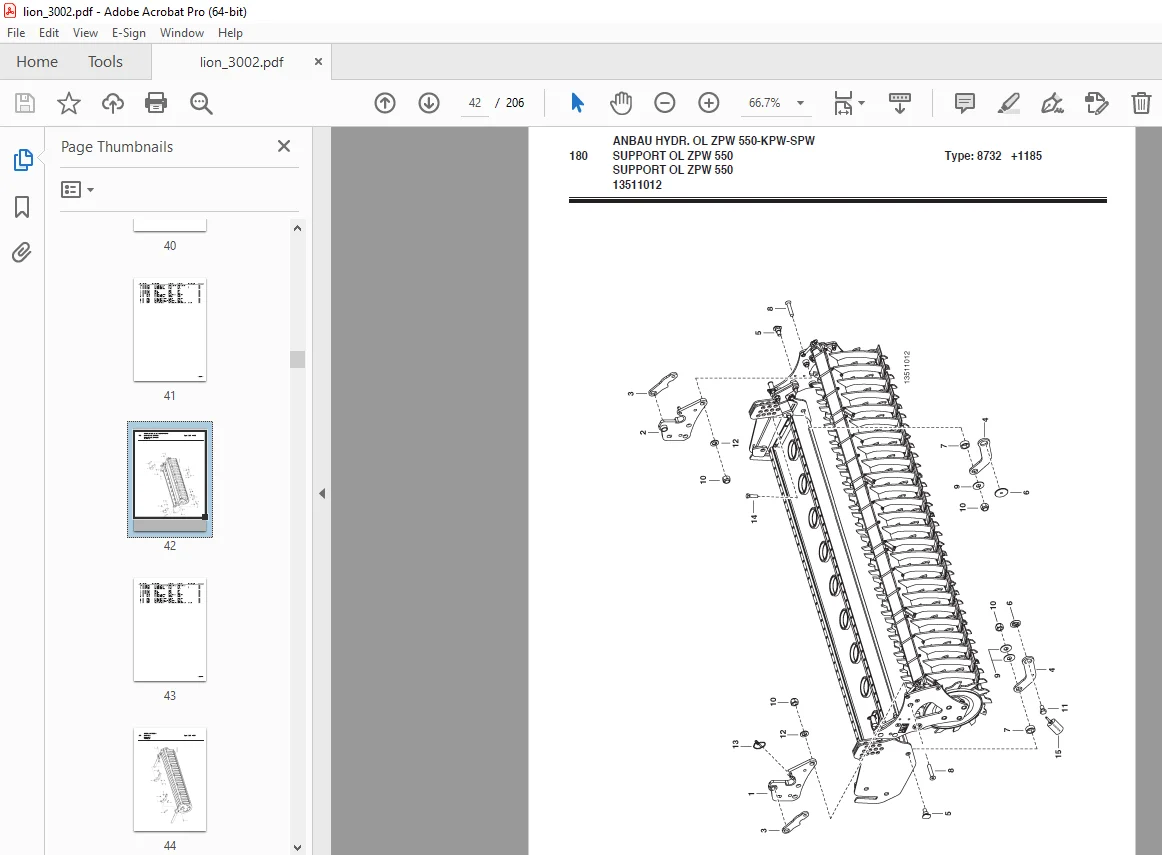
Task: Print the document with printer icon
Action: [x=156, y=103]
